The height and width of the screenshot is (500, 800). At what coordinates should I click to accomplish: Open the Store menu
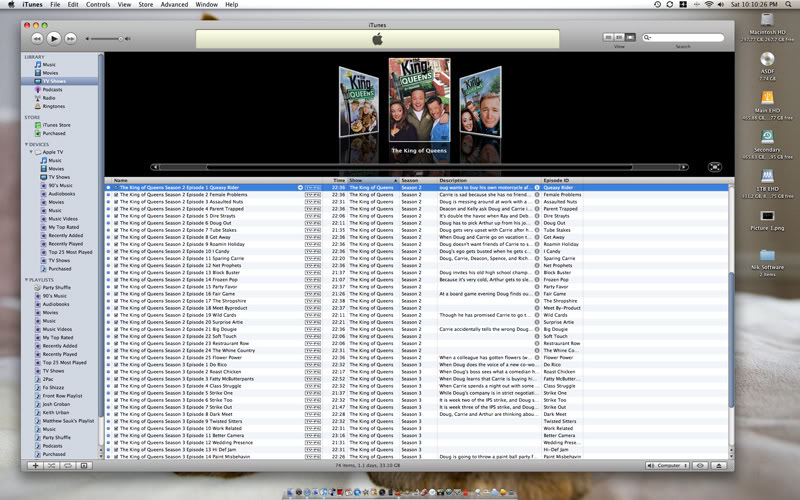click(x=146, y=4)
